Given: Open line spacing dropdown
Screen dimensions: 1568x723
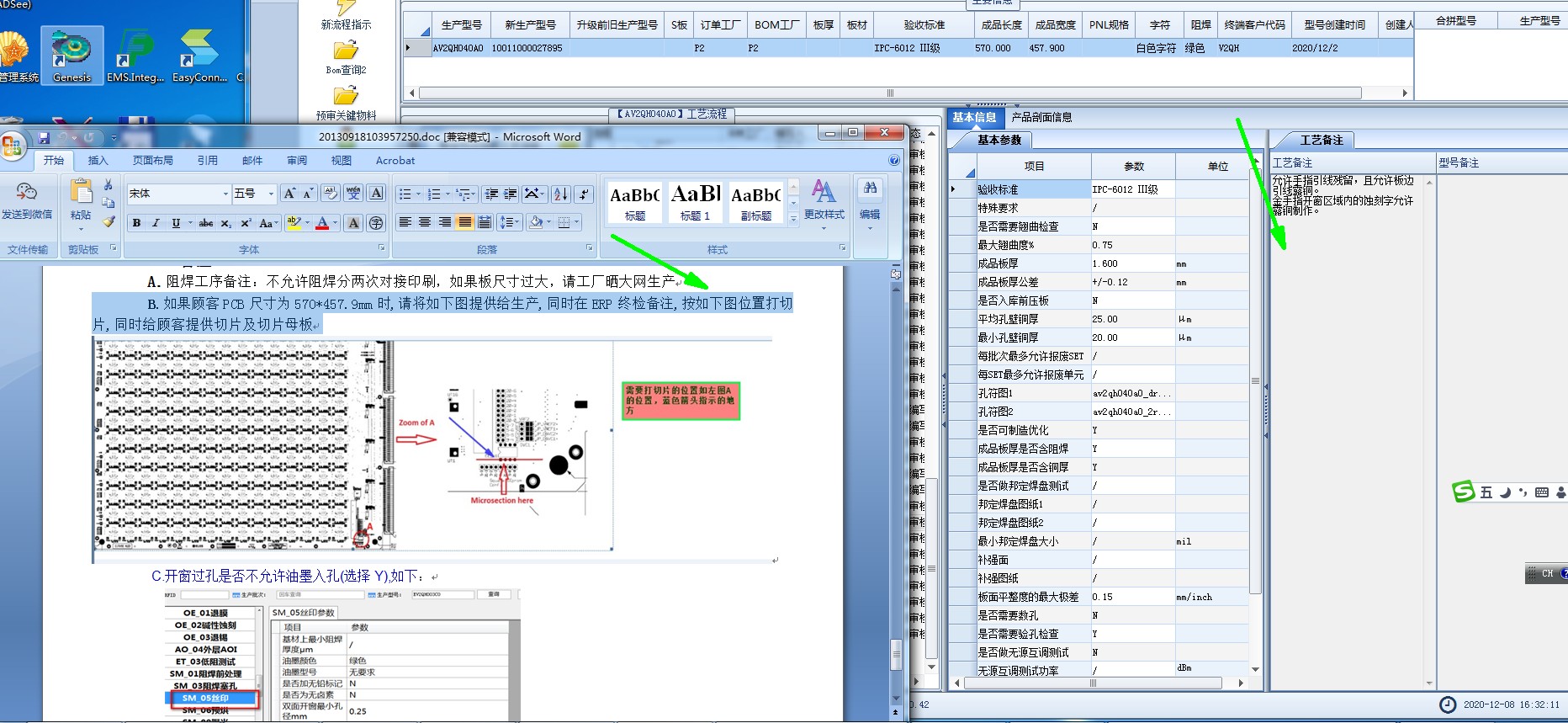Looking at the screenshot, I should [508, 222].
